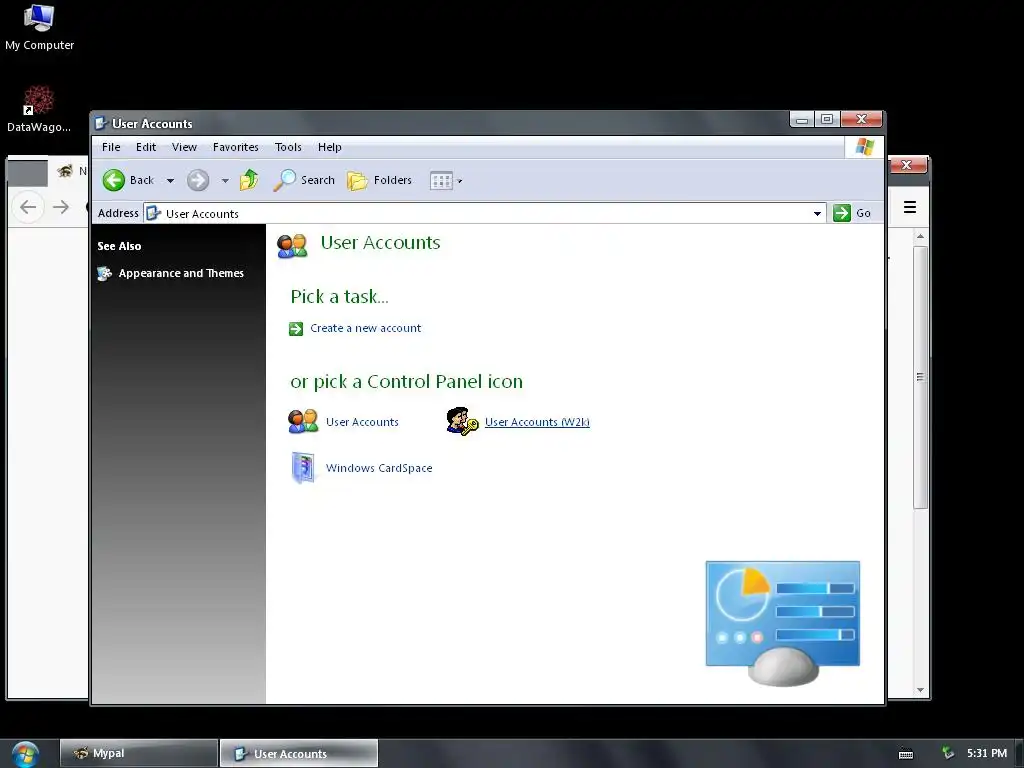Click the greyed Forward arrow icon
The height and width of the screenshot is (768, 1024).
[198, 180]
